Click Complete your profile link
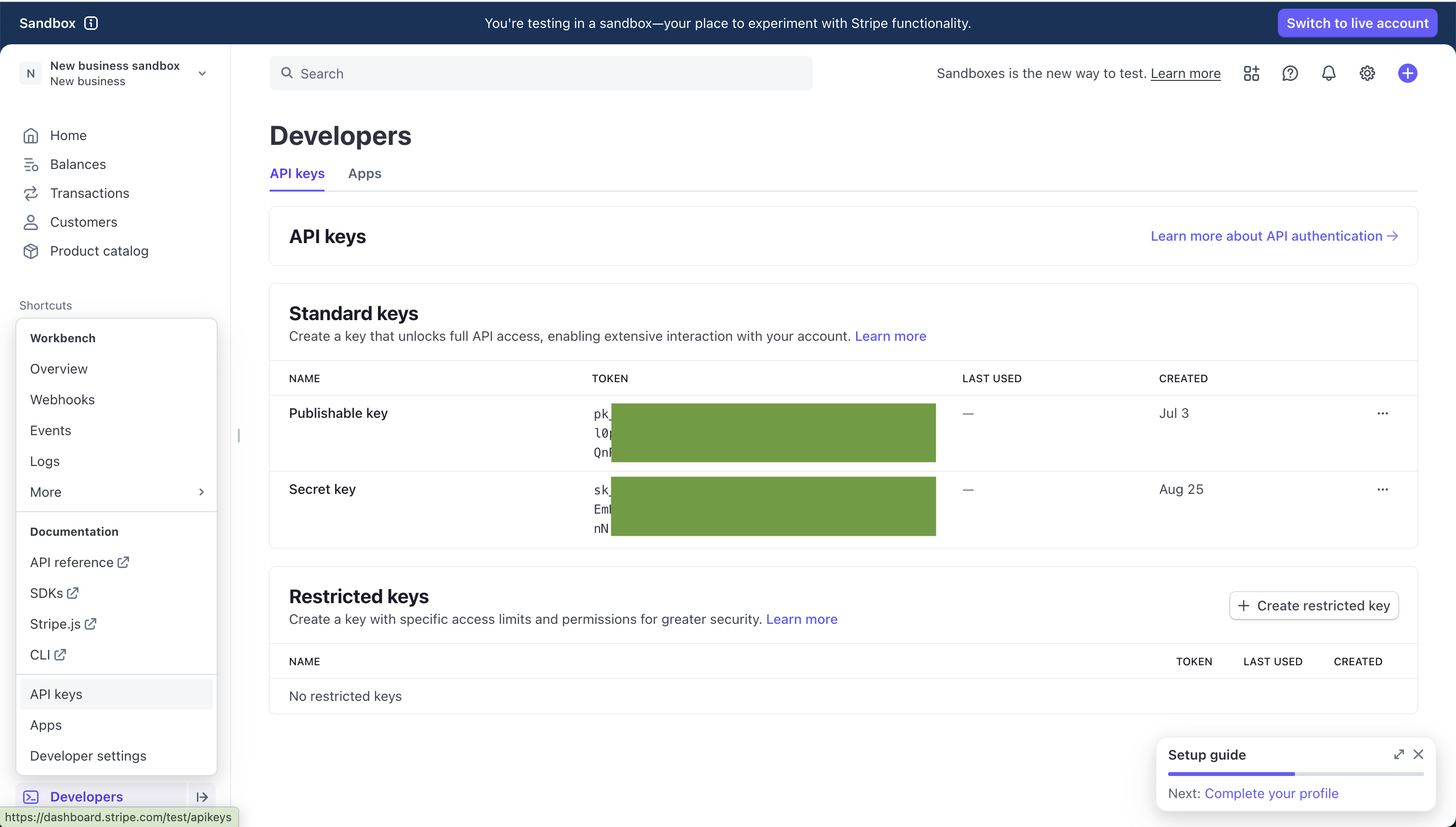Image resolution: width=1456 pixels, height=827 pixels. pyautogui.click(x=1272, y=793)
